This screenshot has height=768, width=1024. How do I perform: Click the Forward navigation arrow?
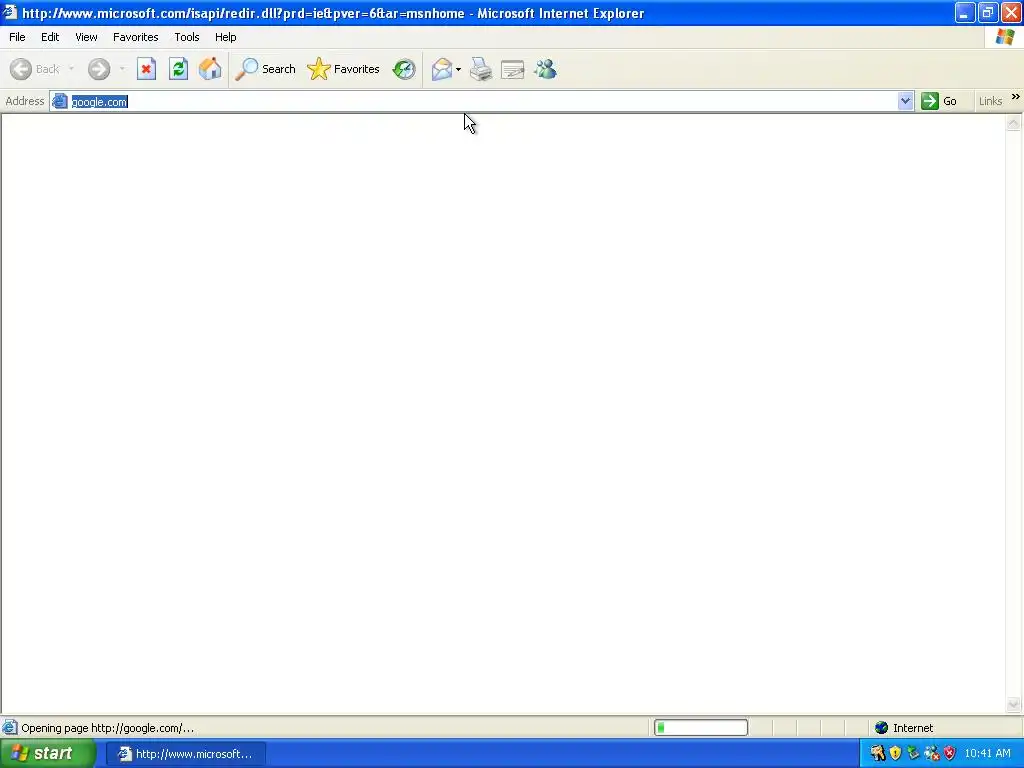click(x=99, y=69)
